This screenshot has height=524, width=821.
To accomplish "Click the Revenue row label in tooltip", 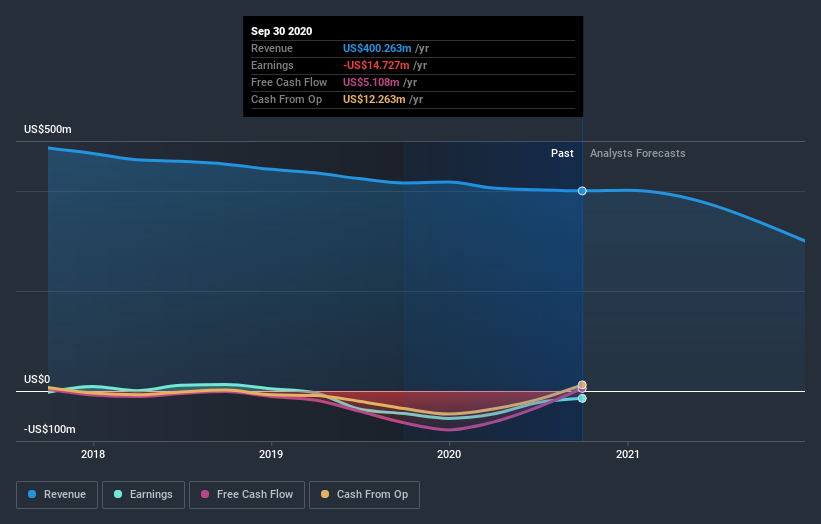I will [272, 48].
